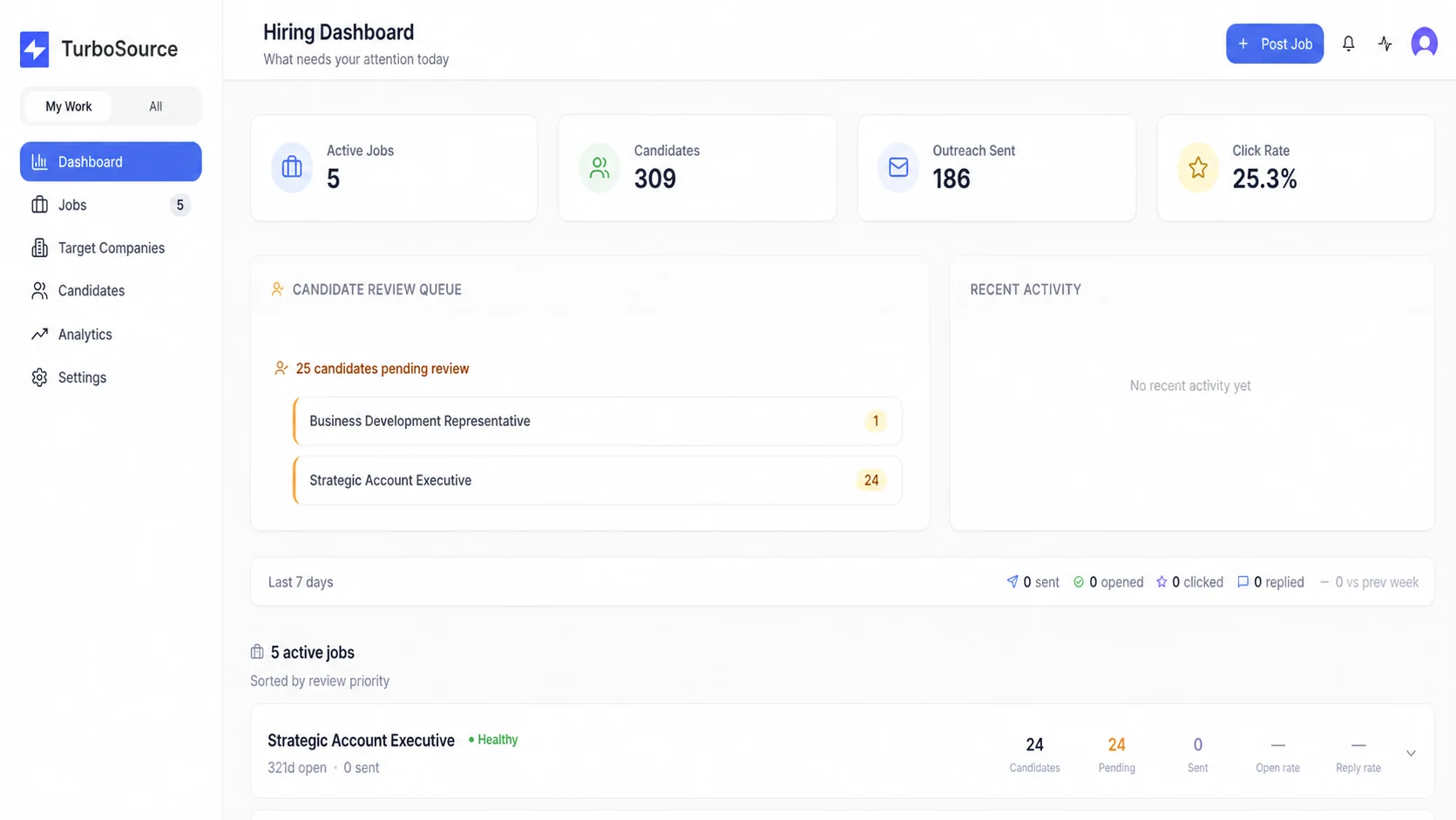Open the Jobs sidebar item

[111, 205]
